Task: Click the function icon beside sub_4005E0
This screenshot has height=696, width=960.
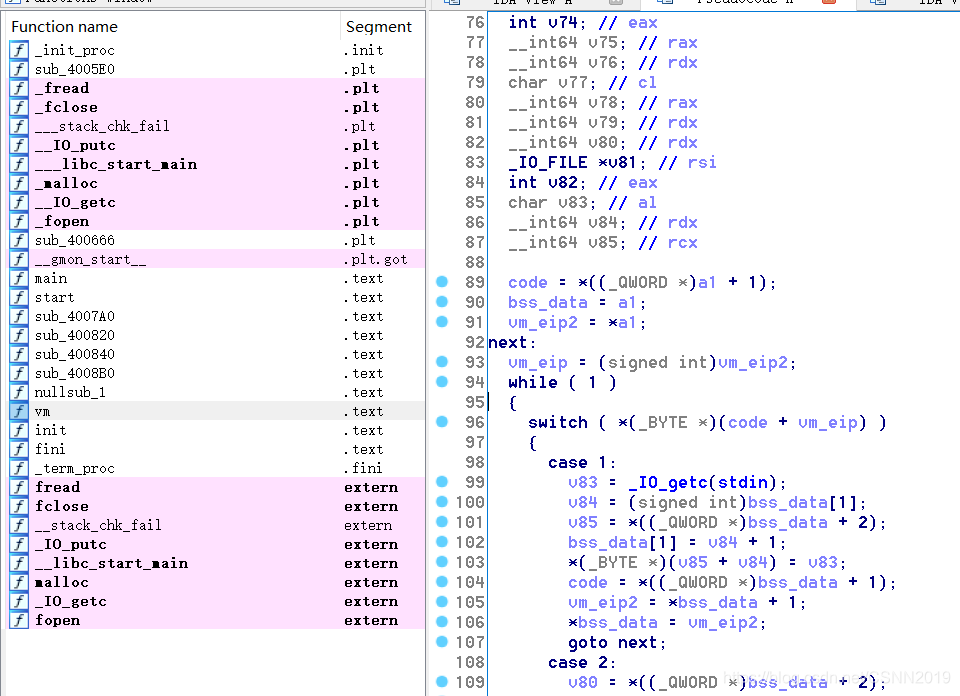Action: click(19, 69)
